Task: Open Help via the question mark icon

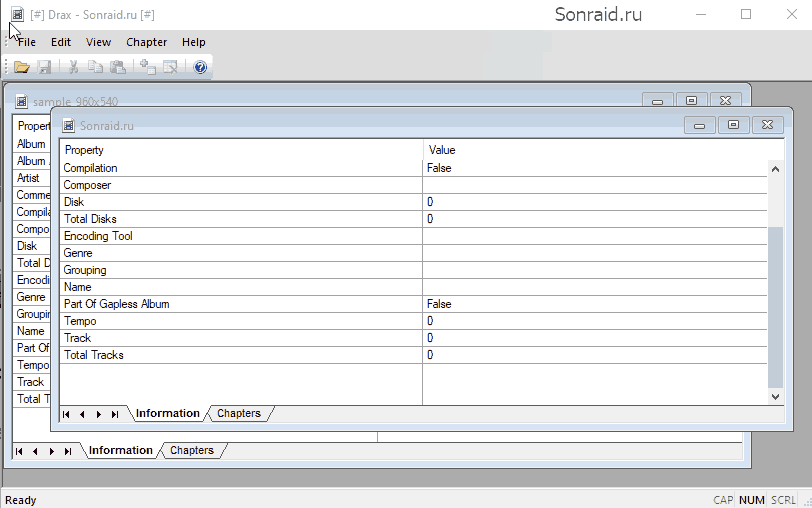Action: [x=200, y=67]
